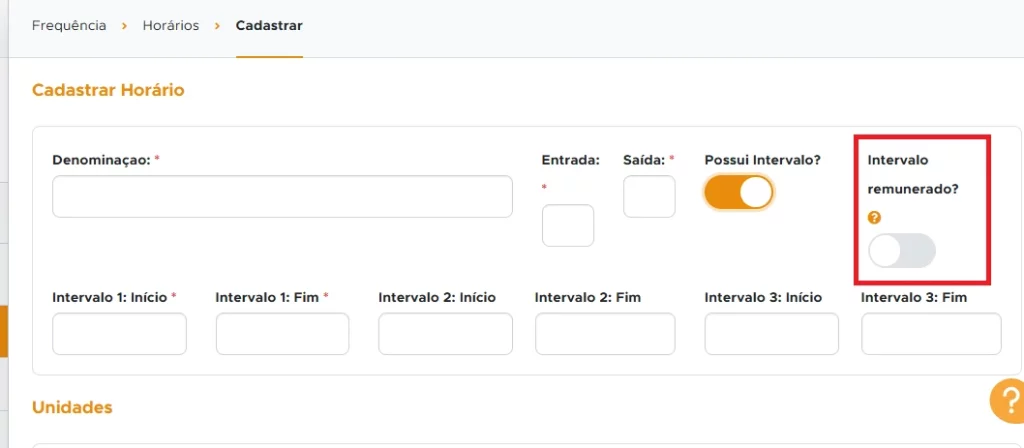Focus the Denominação text field

coord(282,196)
